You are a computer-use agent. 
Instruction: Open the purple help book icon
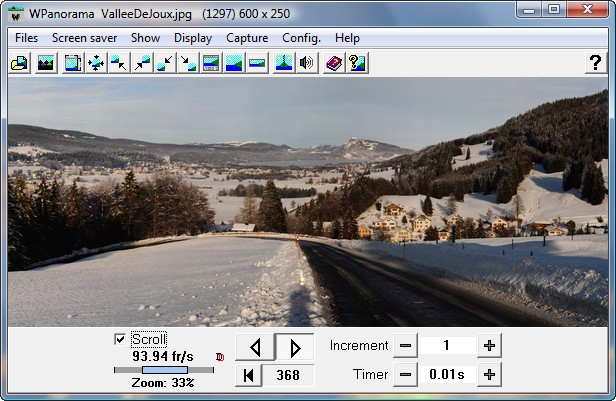(x=334, y=63)
